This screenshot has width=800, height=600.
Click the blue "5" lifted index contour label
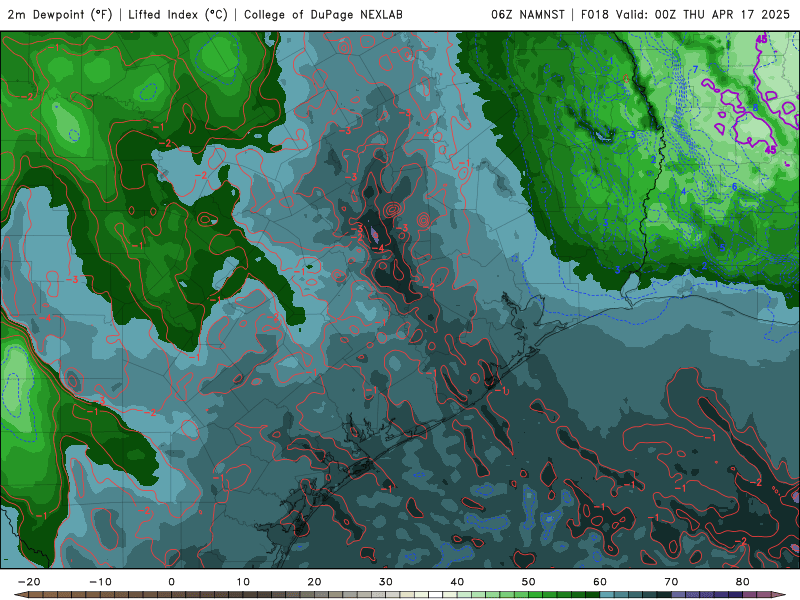722,247
